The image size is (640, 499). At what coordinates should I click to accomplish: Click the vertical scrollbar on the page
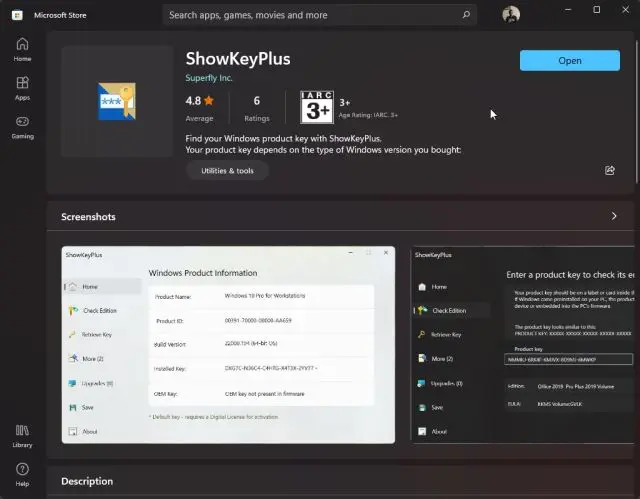[637, 112]
